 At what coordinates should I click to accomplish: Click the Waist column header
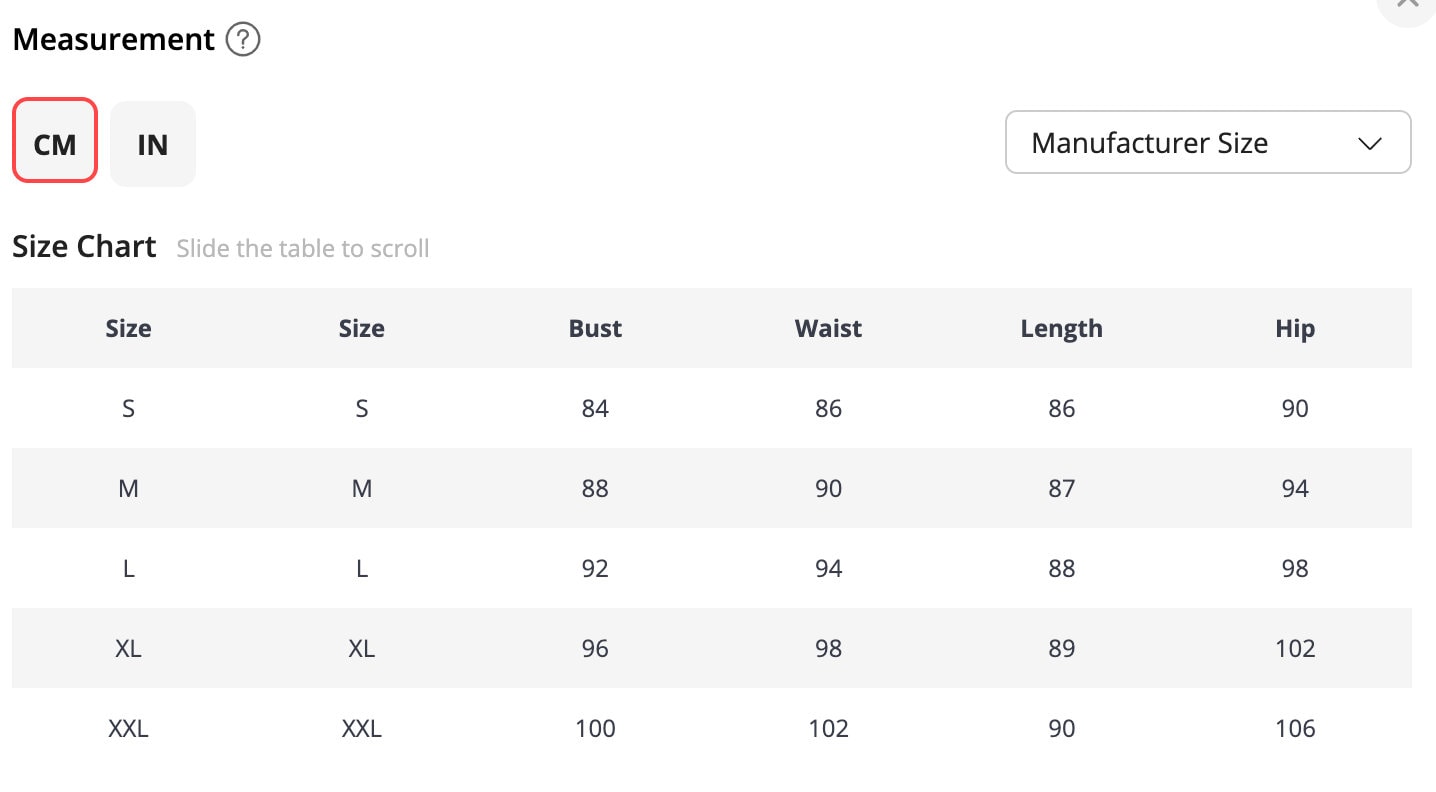point(828,328)
